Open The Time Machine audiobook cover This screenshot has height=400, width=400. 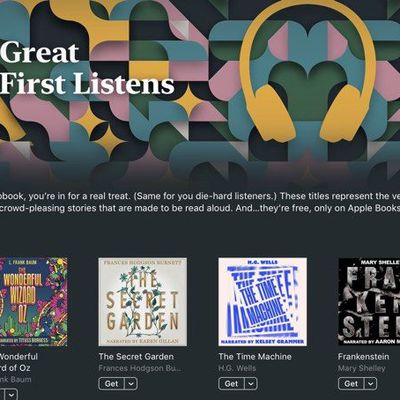263,302
